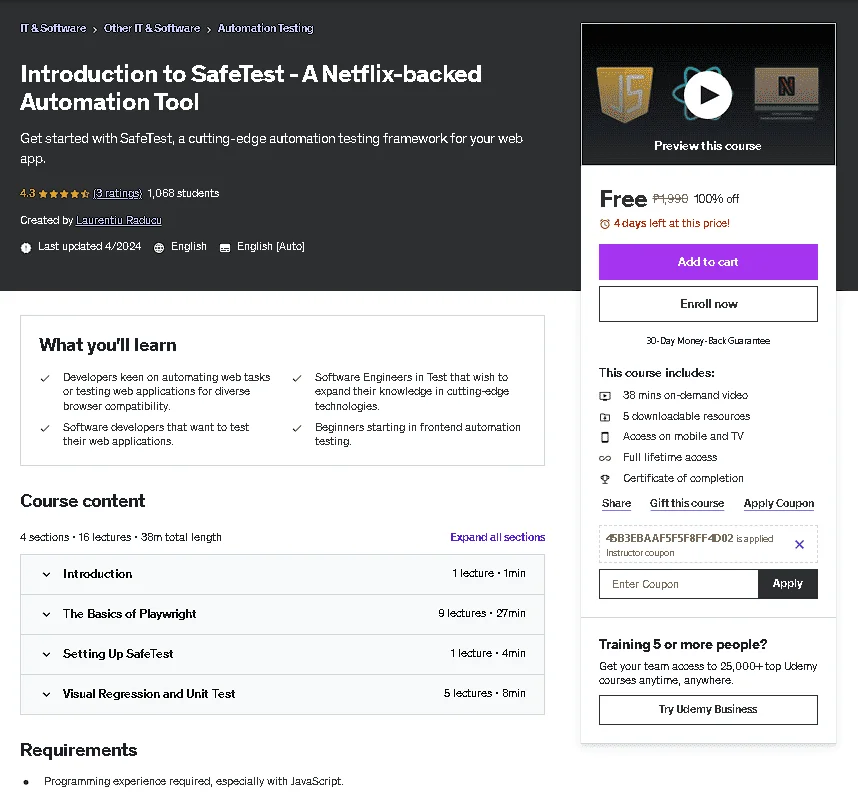Click the closed captions icon

pyautogui.click(x=224, y=248)
